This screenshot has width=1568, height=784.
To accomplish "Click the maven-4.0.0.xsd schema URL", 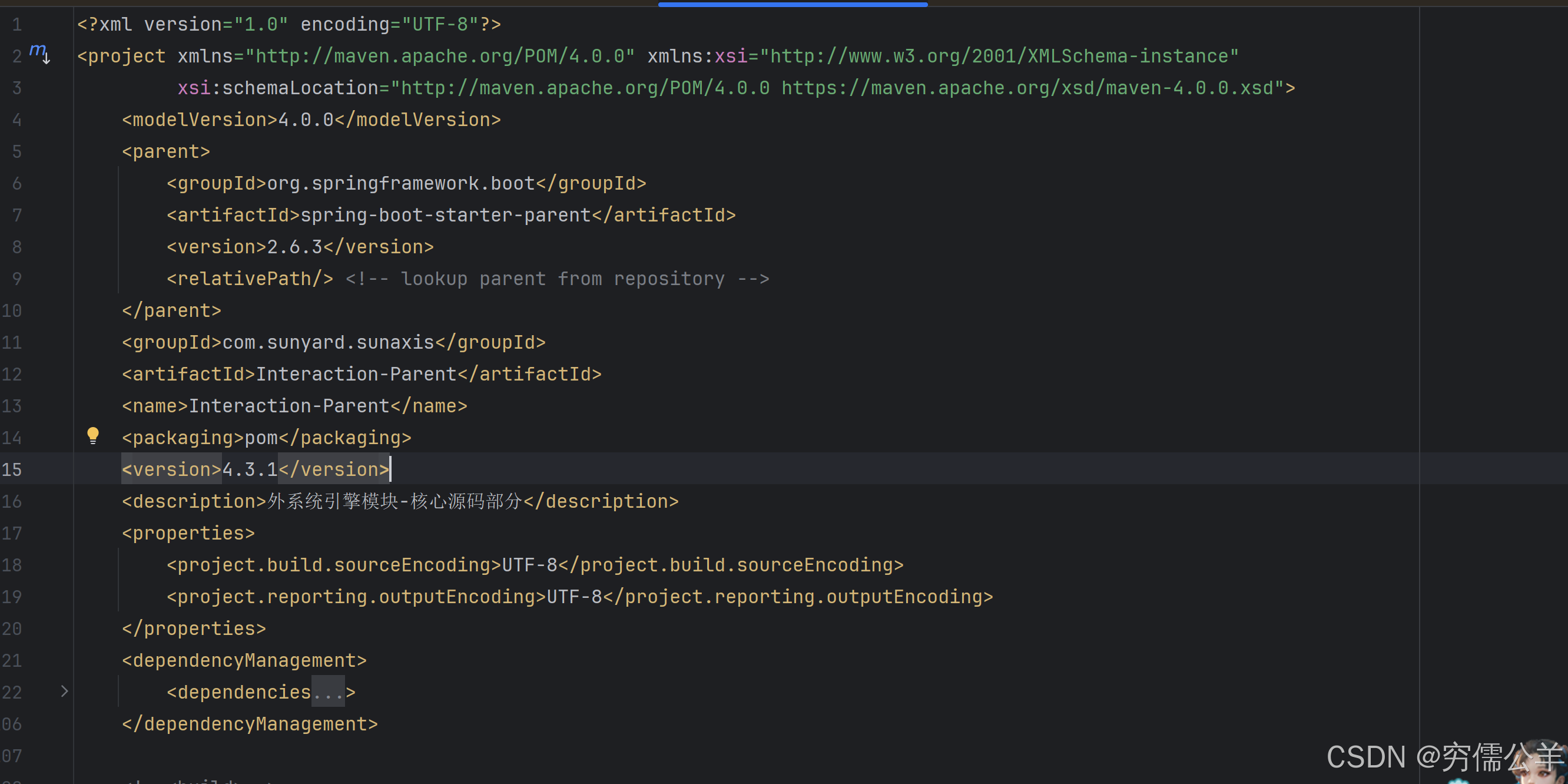I will point(1027,88).
